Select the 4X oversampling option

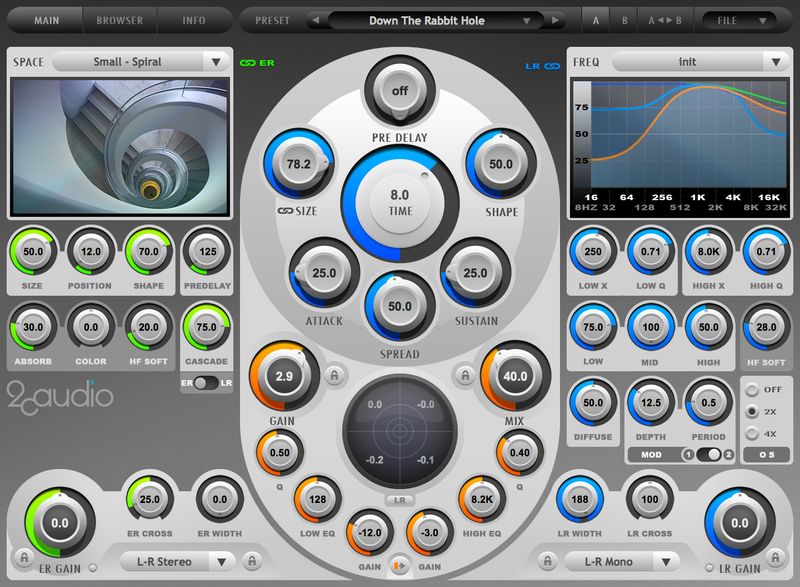752,433
